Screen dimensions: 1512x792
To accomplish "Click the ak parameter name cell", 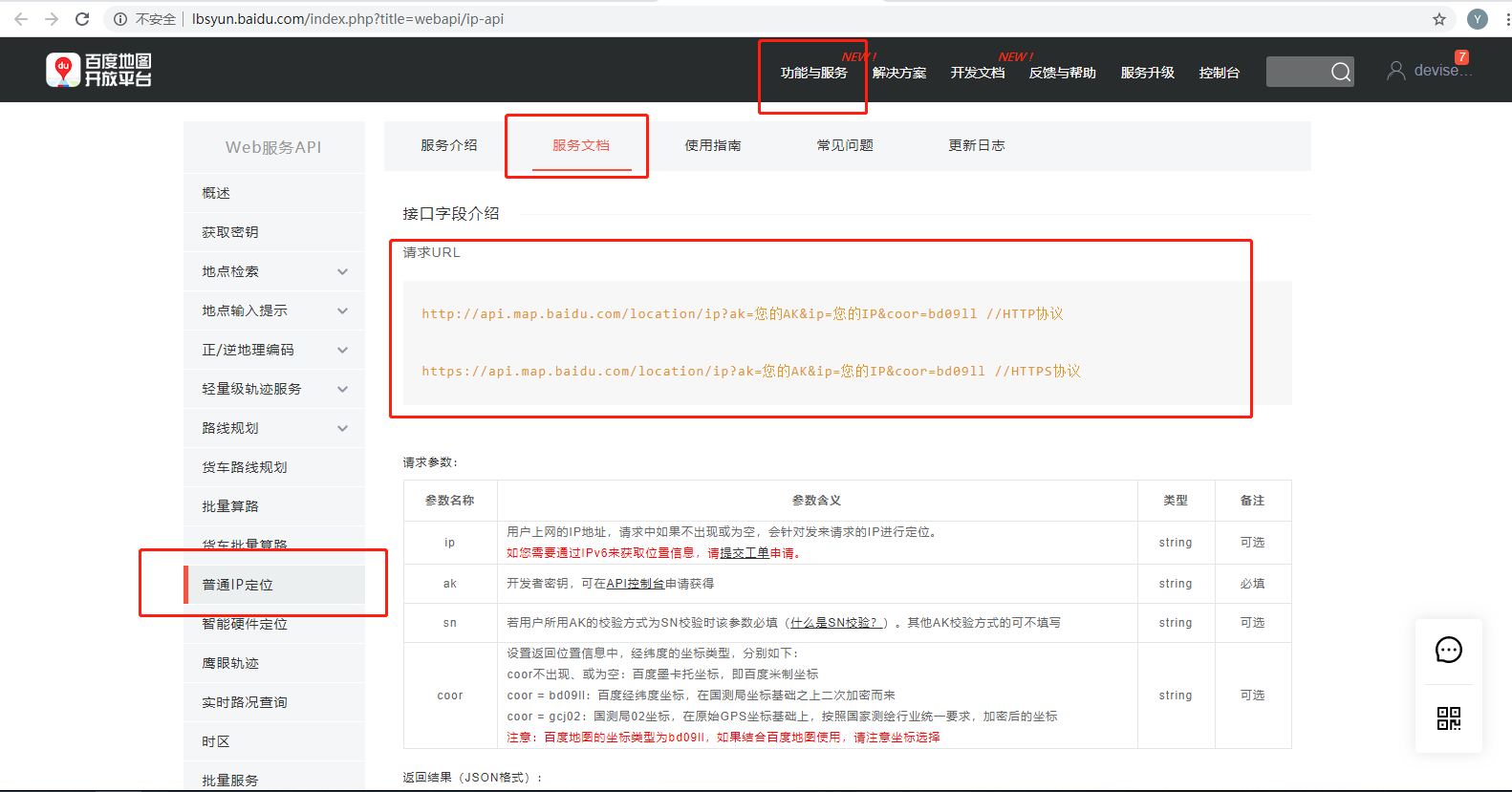I will pyautogui.click(x=450, y=584).
